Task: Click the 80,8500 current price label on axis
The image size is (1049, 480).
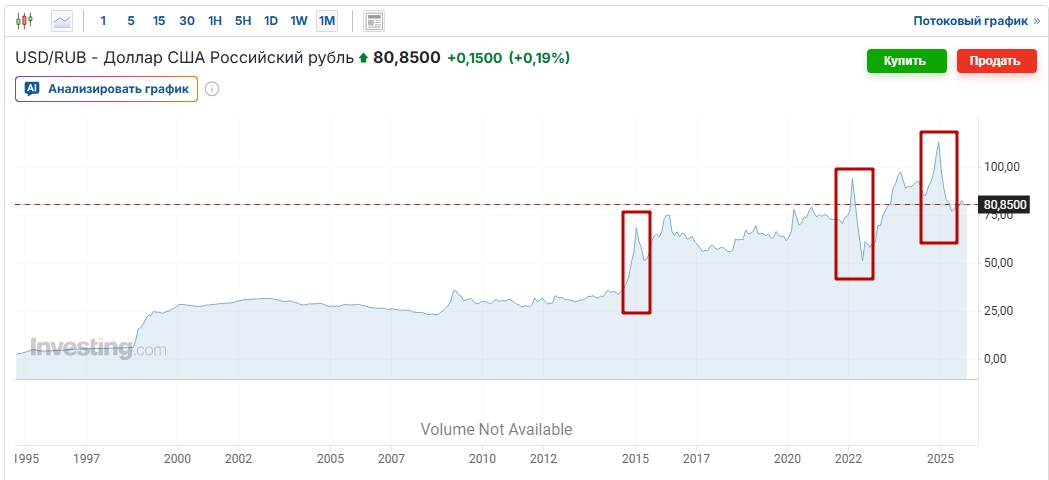Action: 1005,205
